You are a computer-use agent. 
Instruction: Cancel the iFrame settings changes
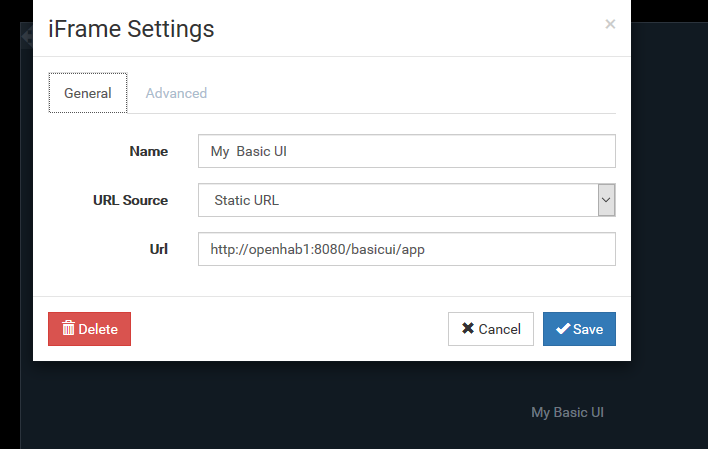pos(491,329)
